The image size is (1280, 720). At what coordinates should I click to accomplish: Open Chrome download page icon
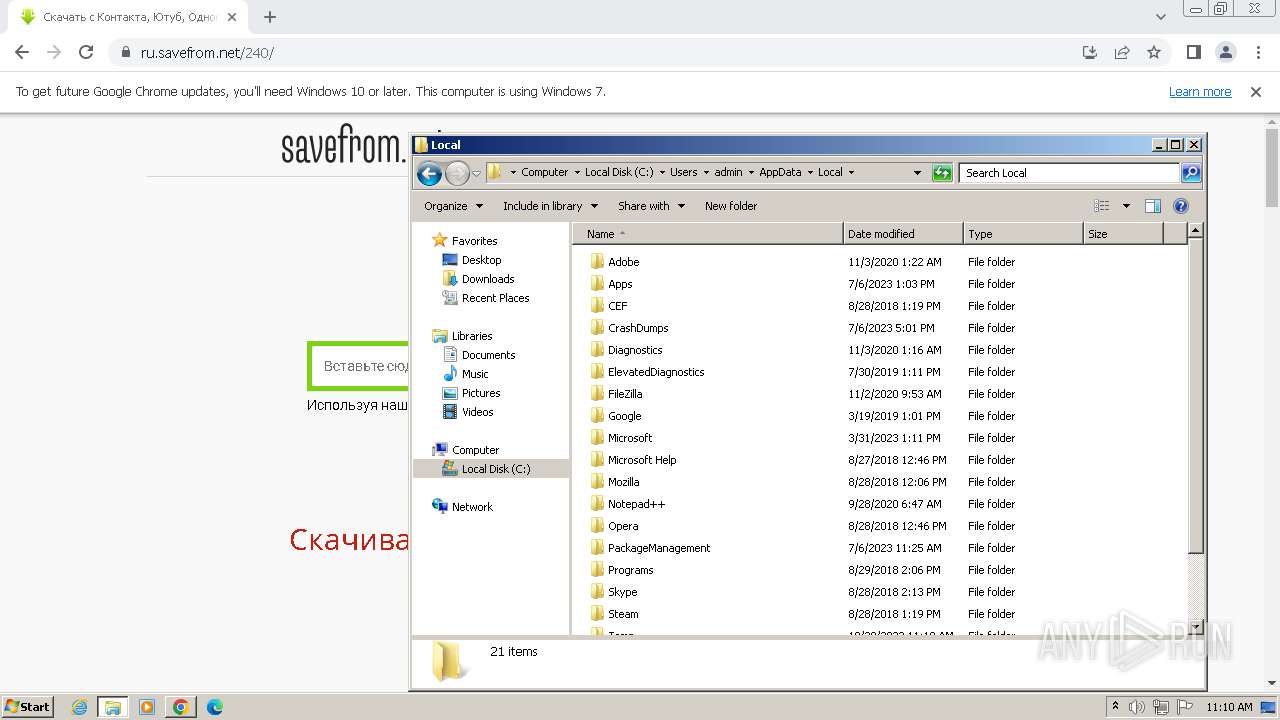(x=1090, y=52)
